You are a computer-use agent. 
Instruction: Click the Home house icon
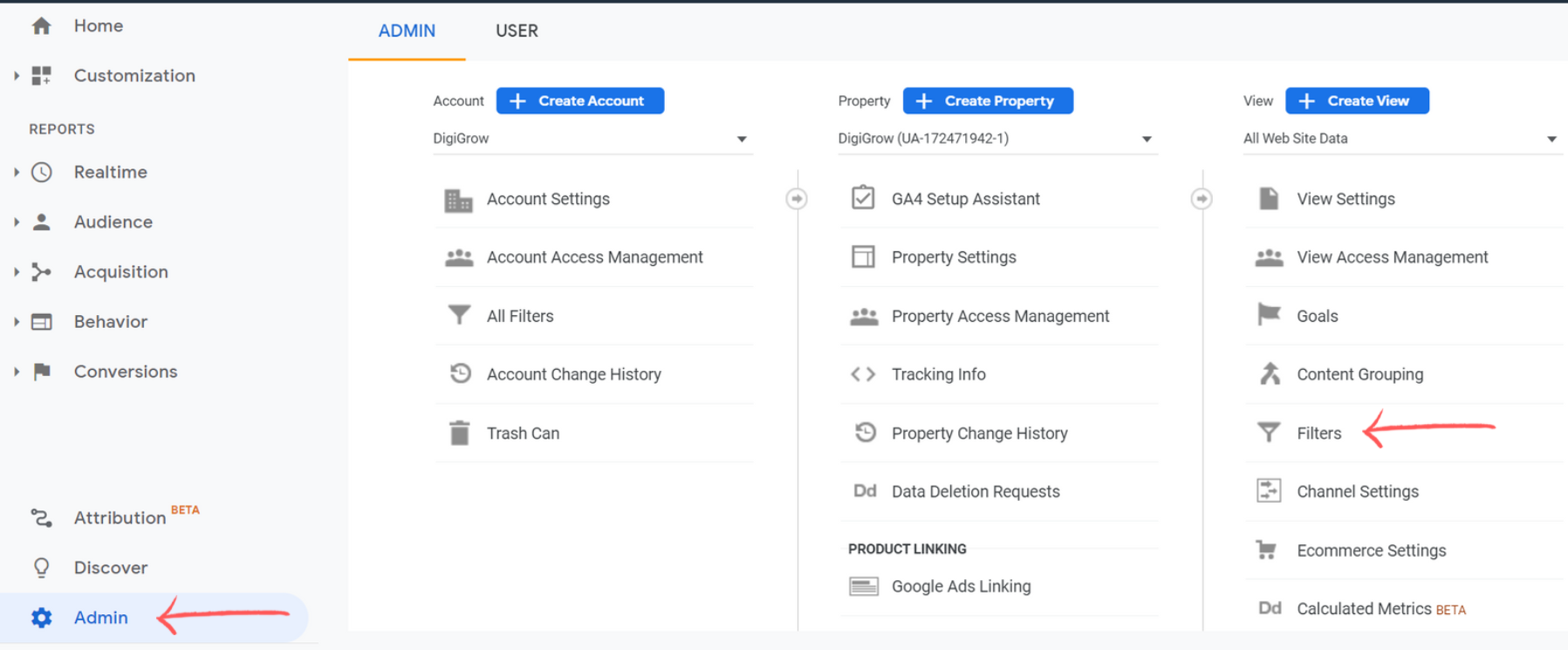[x=41, y=26]
